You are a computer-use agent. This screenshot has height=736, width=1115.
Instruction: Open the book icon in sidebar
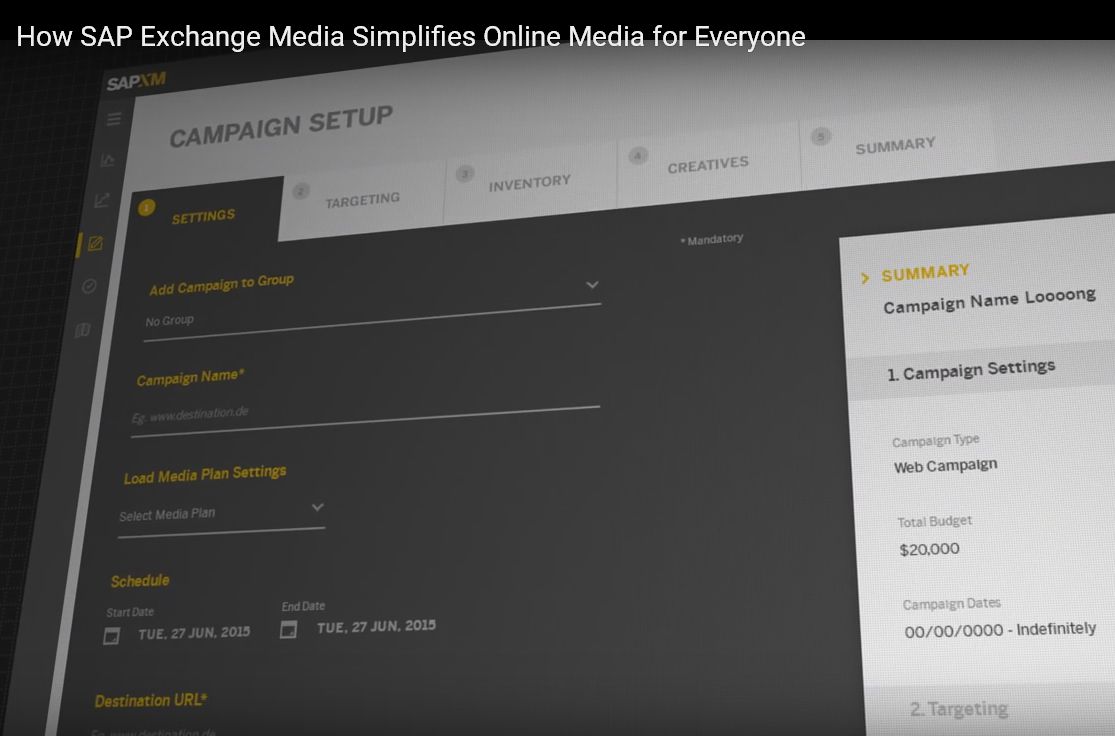[82, 330]
